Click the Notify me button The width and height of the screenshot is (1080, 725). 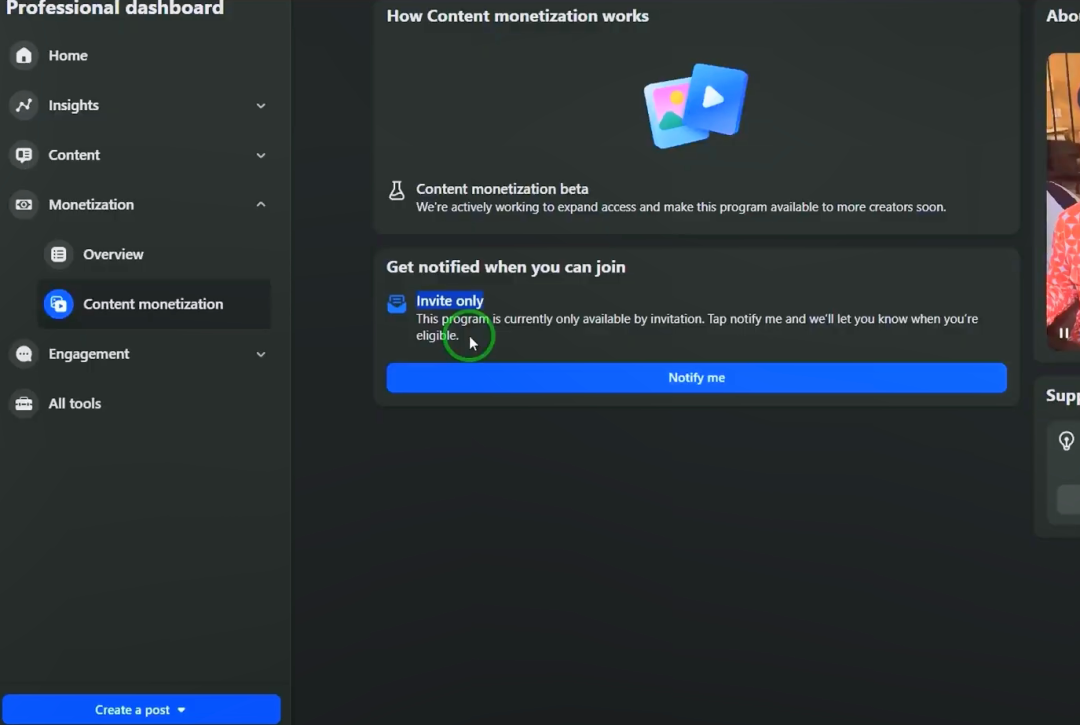click(x=696, y=377)
